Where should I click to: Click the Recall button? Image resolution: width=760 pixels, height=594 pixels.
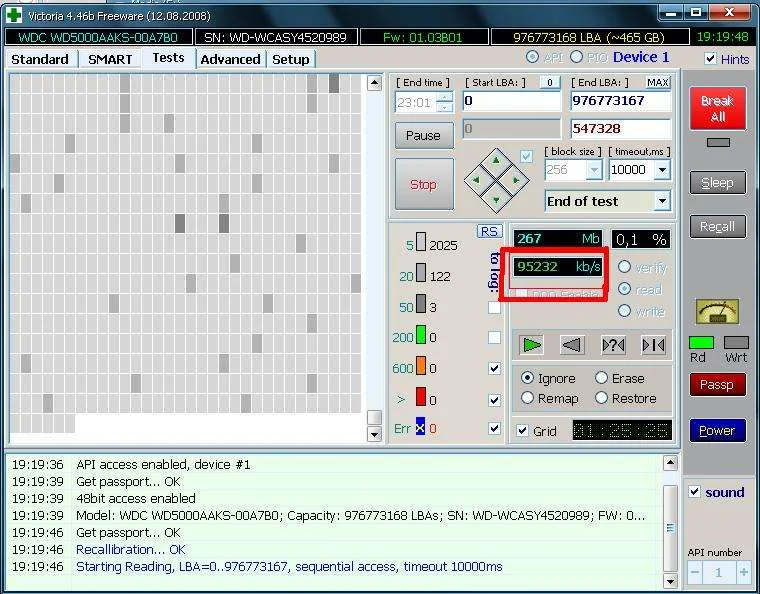coord(718,227)
